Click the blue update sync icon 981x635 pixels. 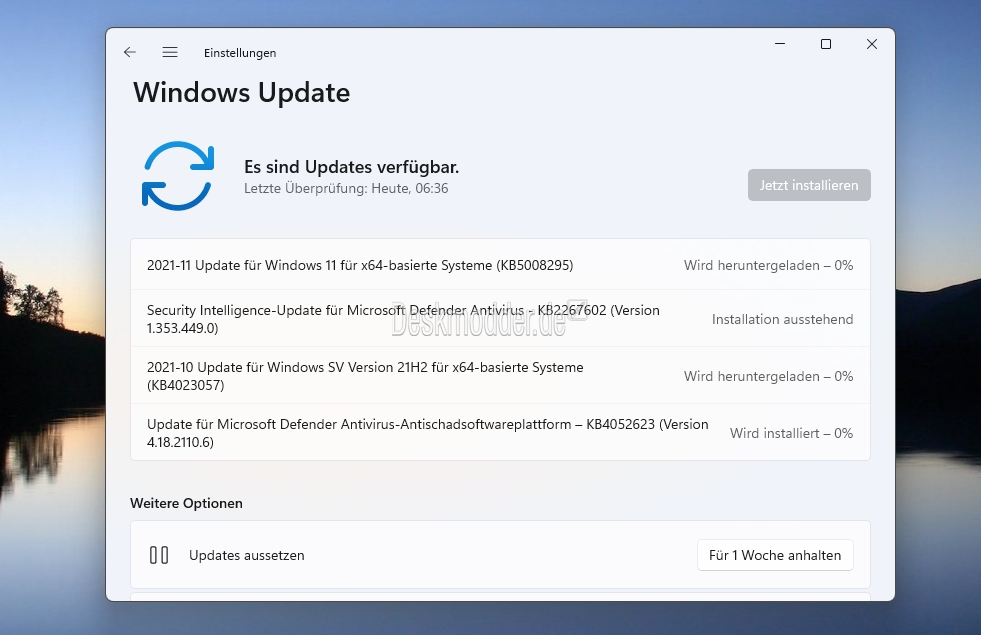[x=178, y=176]
